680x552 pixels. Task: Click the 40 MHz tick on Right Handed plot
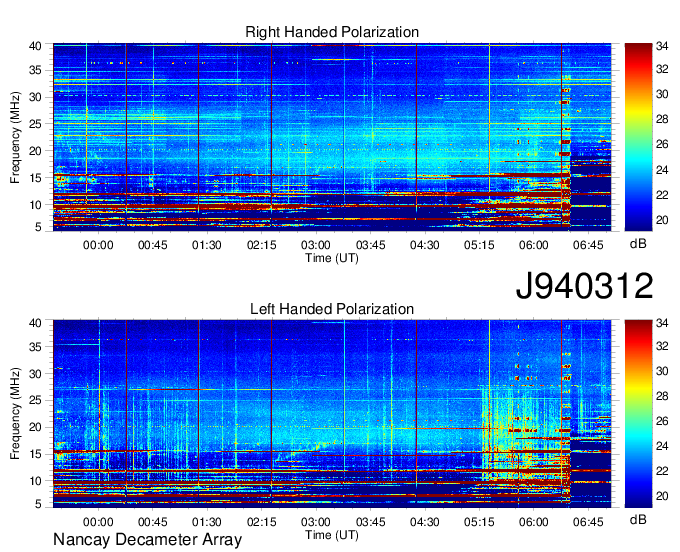(35, 46)
